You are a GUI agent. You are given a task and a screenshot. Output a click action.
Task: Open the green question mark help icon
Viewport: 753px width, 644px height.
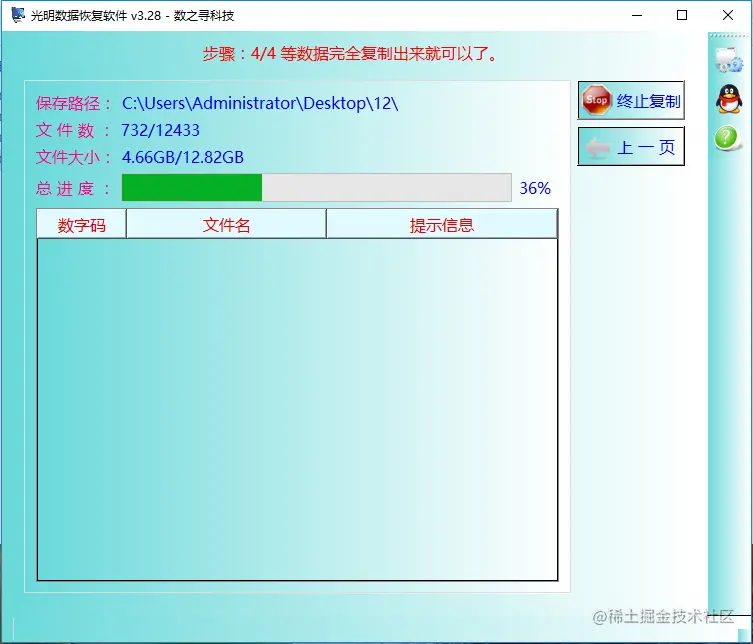(x=727, y=138)
